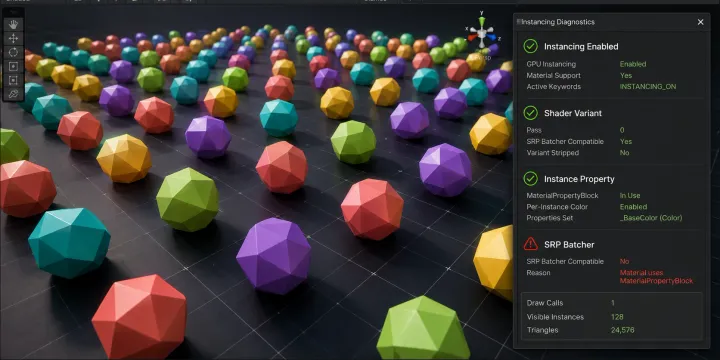Click the Pass value 0
Viewport: 720px width, 360px height.
(x=622, y=130)
